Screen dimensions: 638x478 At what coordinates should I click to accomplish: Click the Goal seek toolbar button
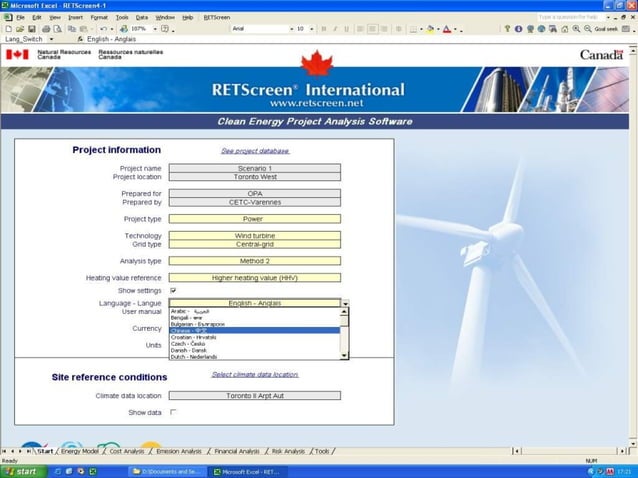pos(605,29)
